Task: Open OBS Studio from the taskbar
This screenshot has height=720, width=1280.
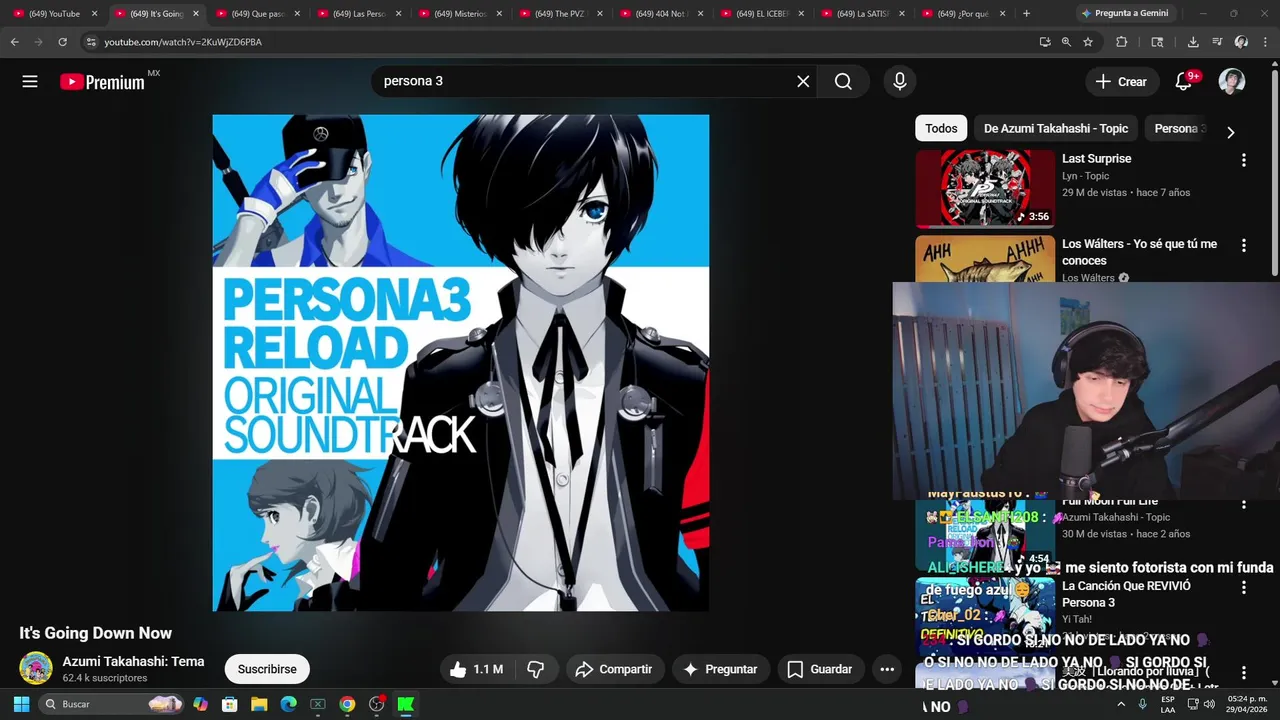Action: [376, 704]
